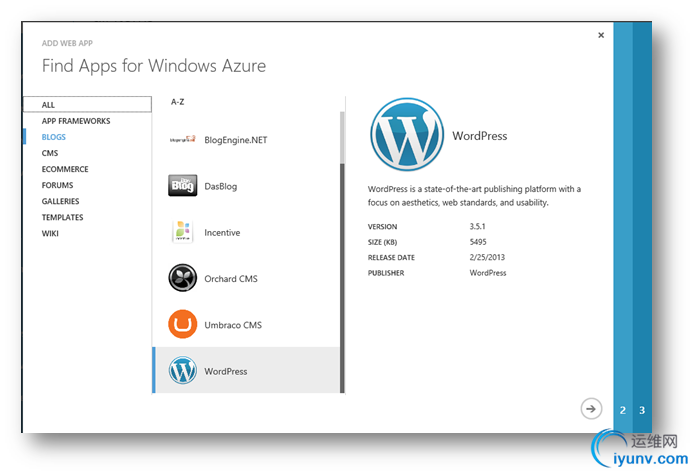Click the version value 3.5.1

477,226
